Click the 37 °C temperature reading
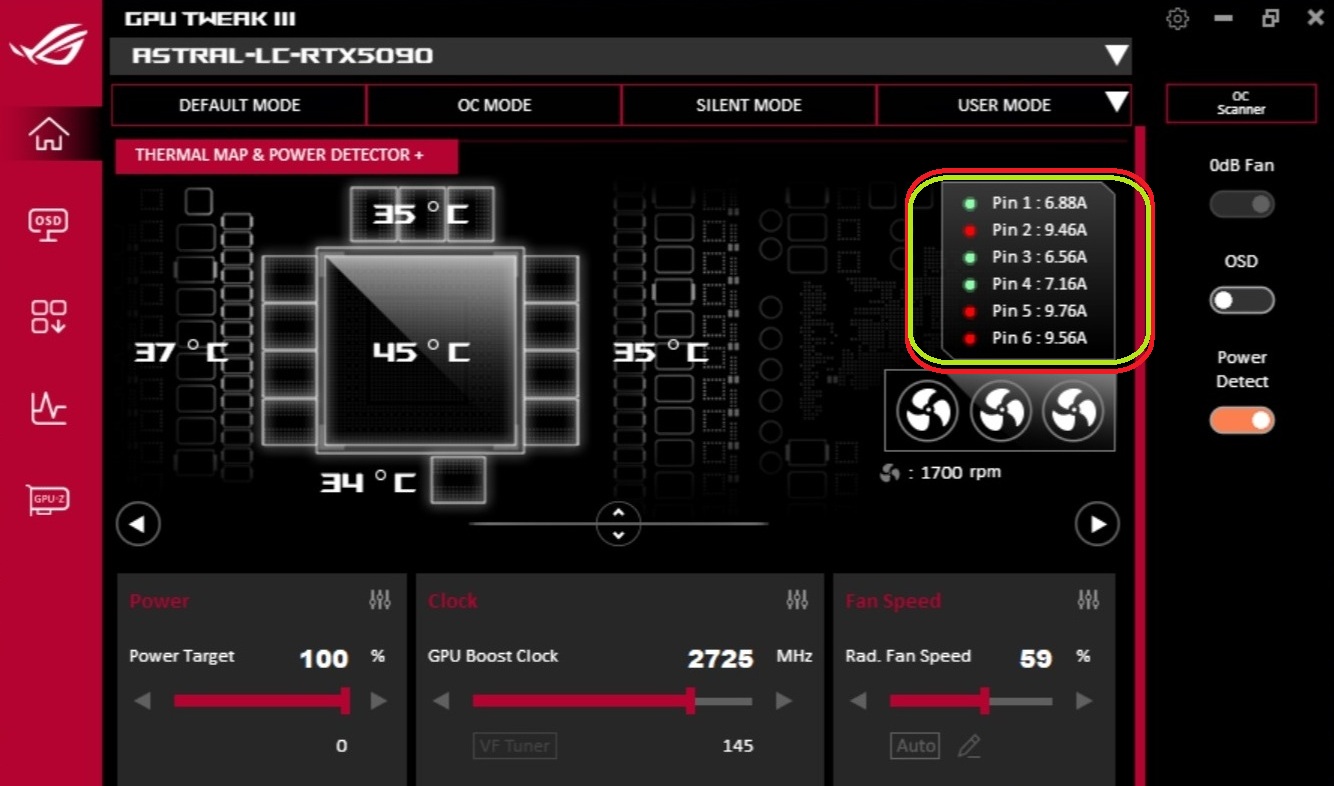This screenshot has width=1334, height=786. [181, 352]
